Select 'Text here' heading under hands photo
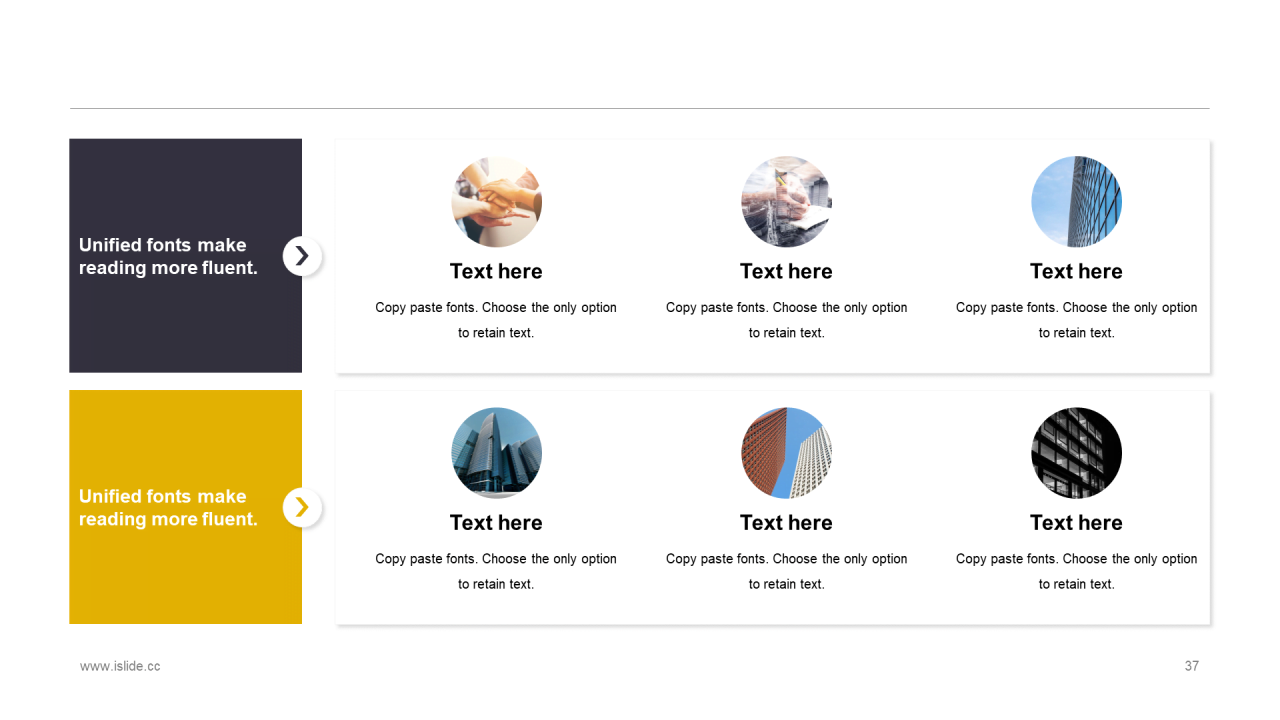This screenshot has width=1280, height=720. (x=496, y=271)
